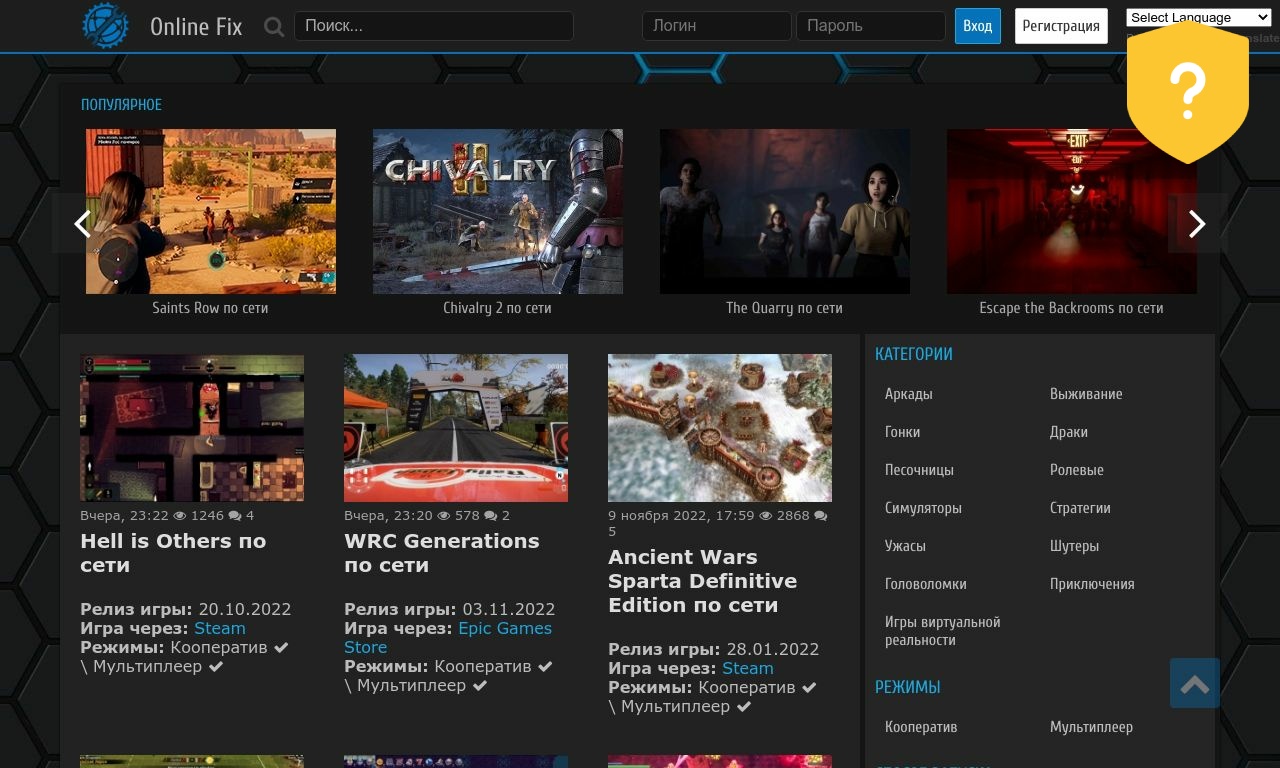Image resolution: width=1280 pixels, height=768 pixels.
Task: Open Escape the Backrooms thumbnail
Action: pos(1072,211)
